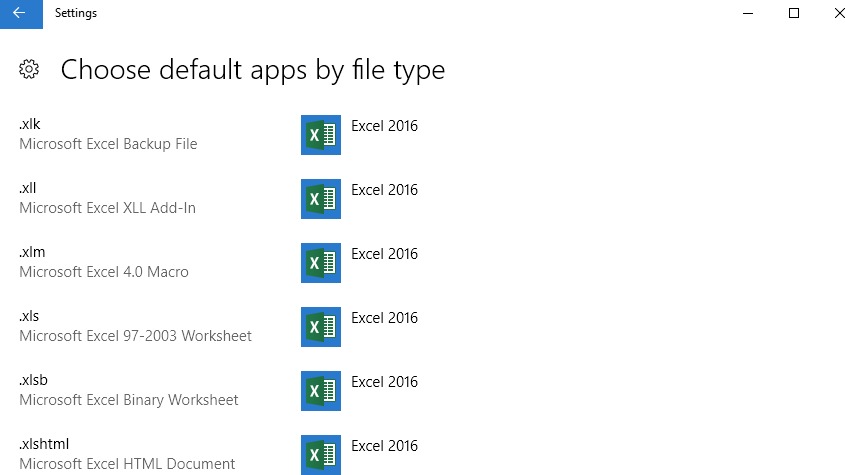Click the Excel icon for .xlsb file type
The height and width of the screenshot is (475, 845).
320,391
